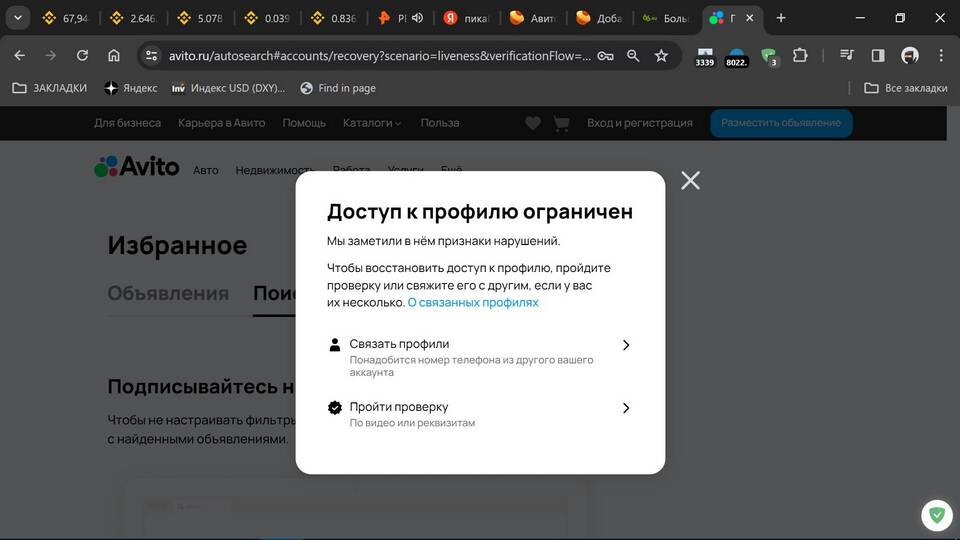Open the 'О связанных профилях' link
The width and height of the screenshot is (960, 540).
pyautogui.click(x=472, y=302)
